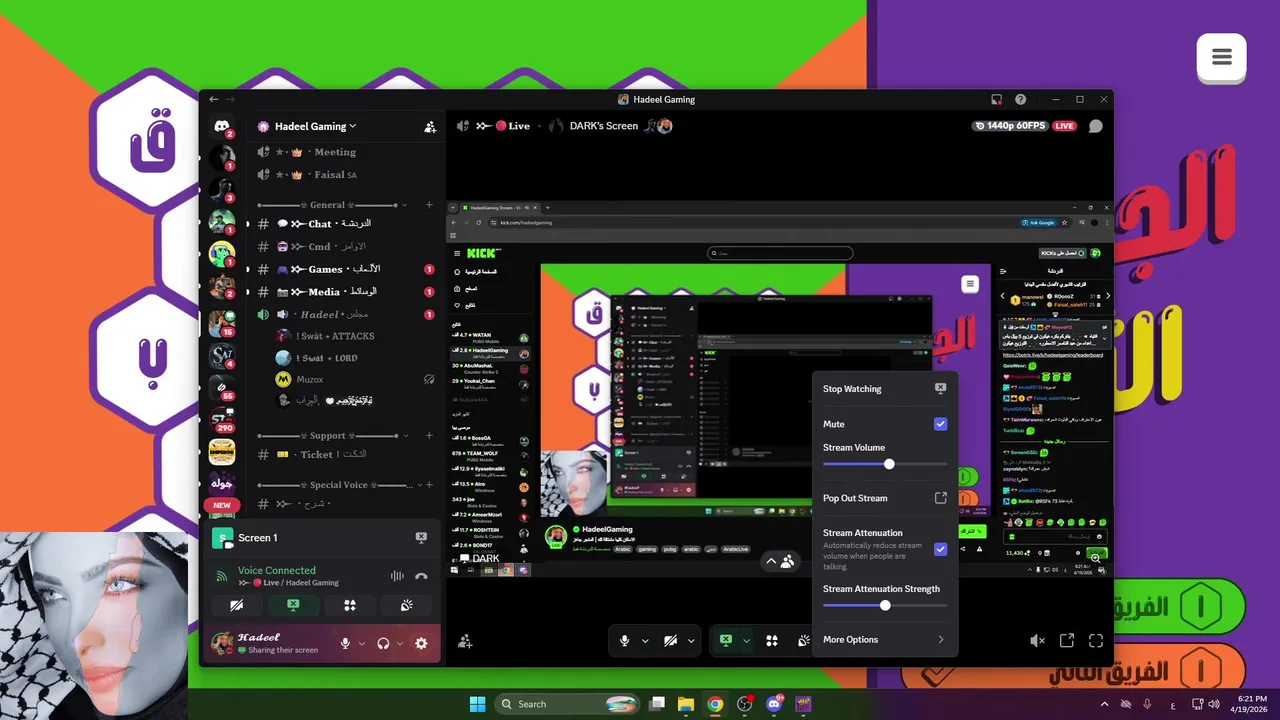Open microphone dropdown in stream control bar

(x=645, y=641)
